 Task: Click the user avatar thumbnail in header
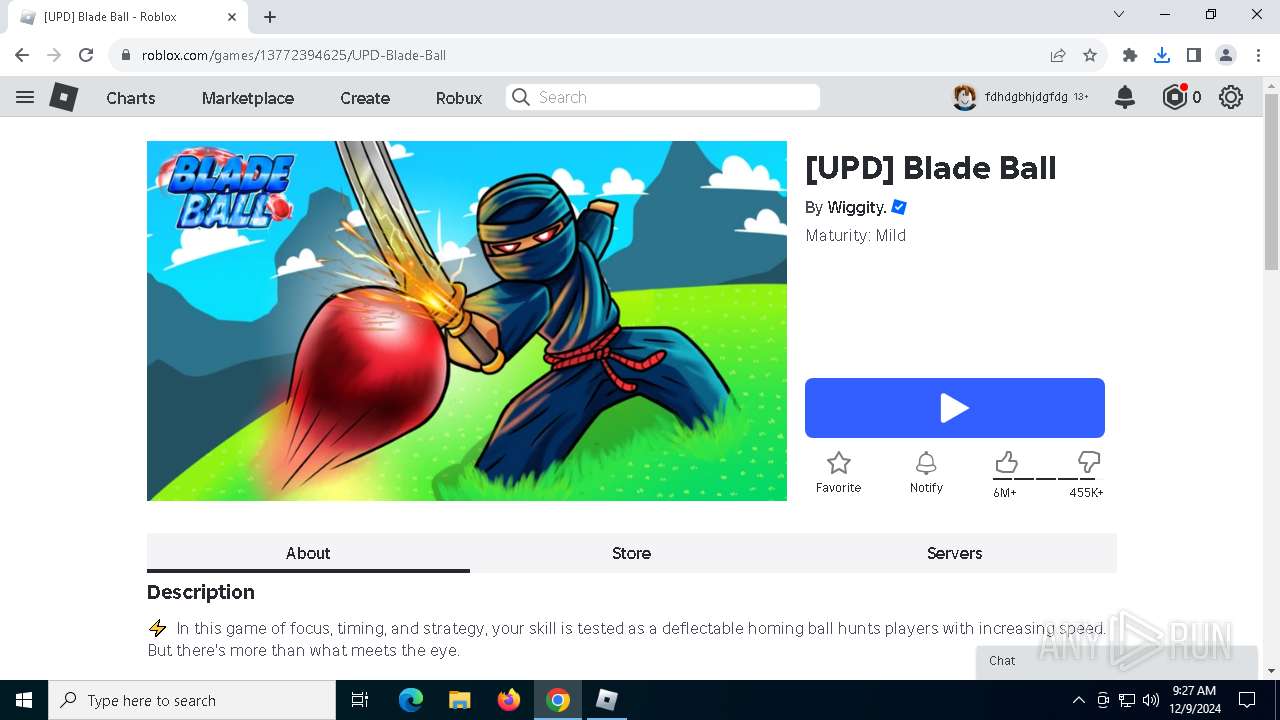click(964, 97)
